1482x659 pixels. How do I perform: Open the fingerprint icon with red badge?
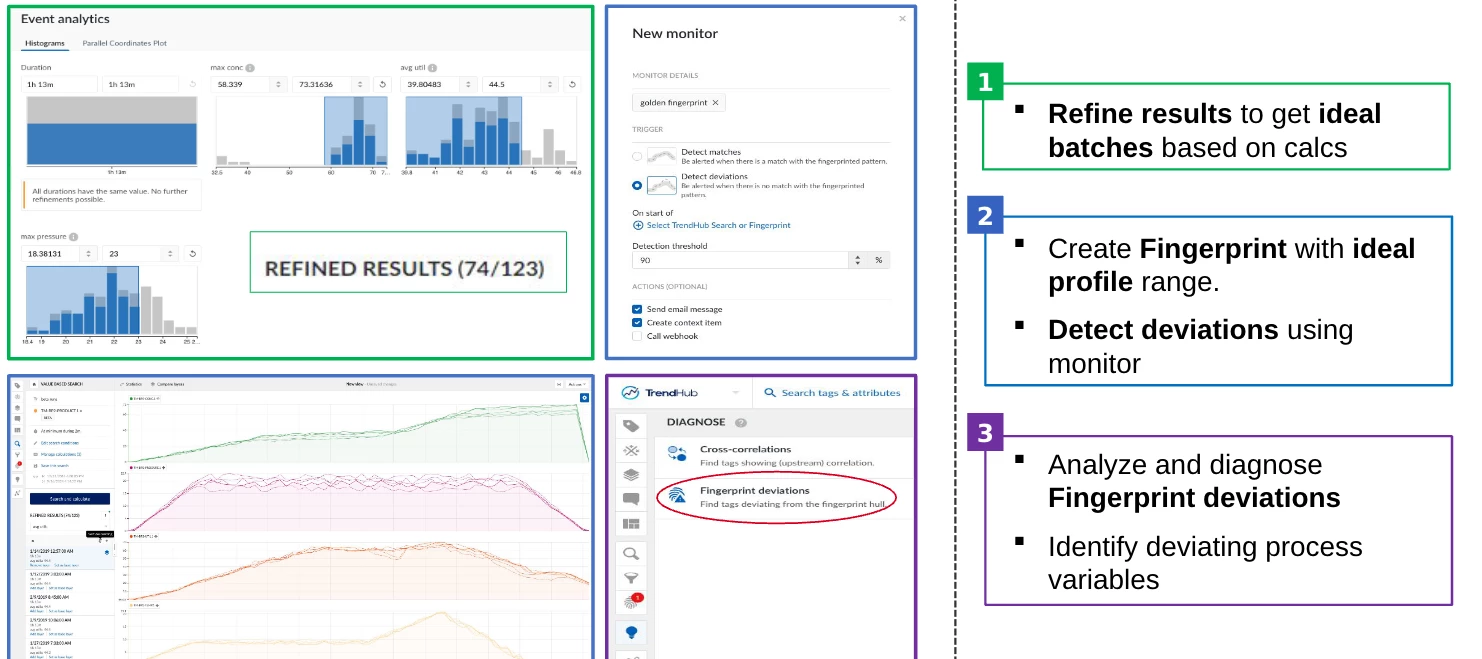pyautogui.click(x=631, y=603)
